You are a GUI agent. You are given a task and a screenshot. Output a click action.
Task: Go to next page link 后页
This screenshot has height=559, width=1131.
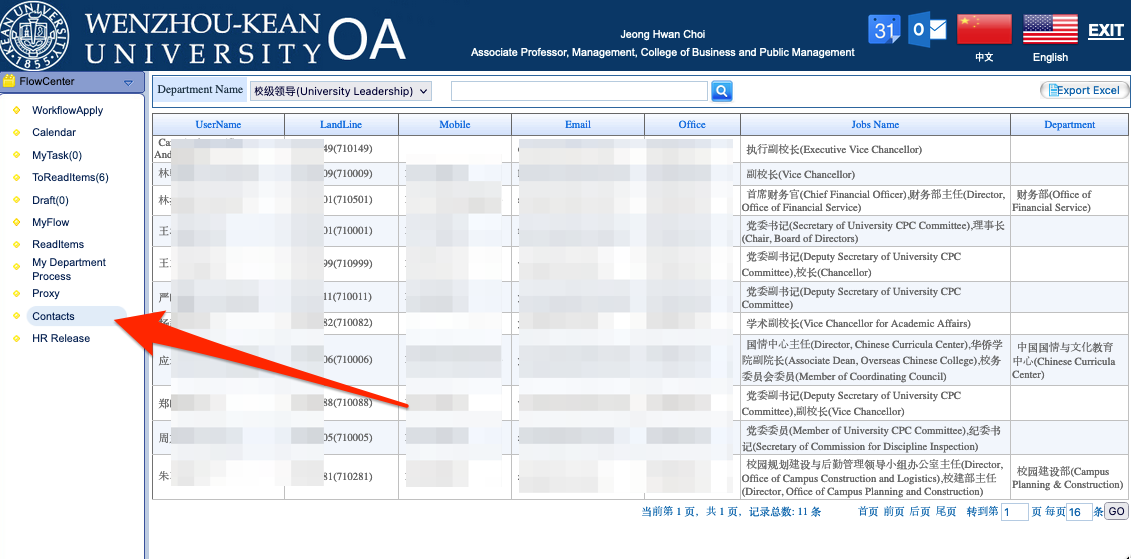point(920,511)
